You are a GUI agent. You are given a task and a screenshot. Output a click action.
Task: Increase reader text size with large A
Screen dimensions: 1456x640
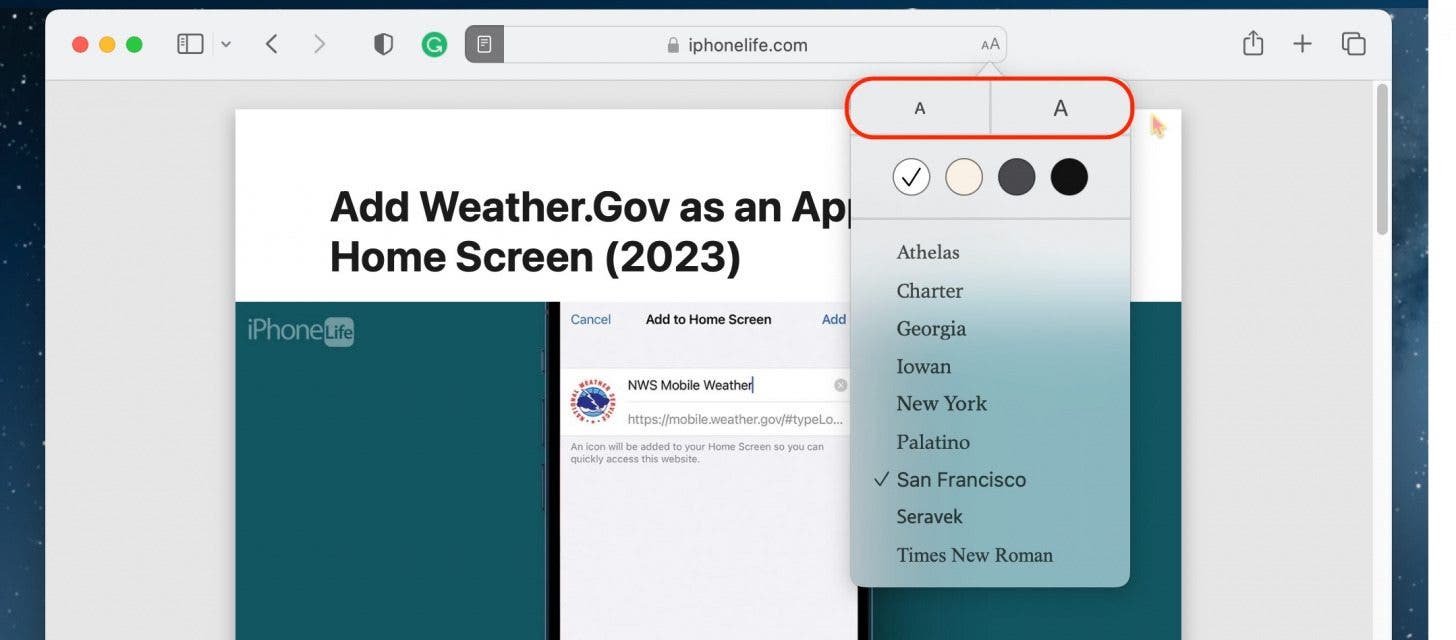point(1060,108)
